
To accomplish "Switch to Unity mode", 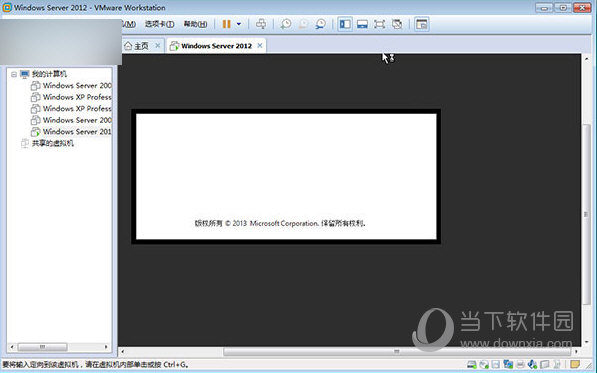I will point(397,24).
